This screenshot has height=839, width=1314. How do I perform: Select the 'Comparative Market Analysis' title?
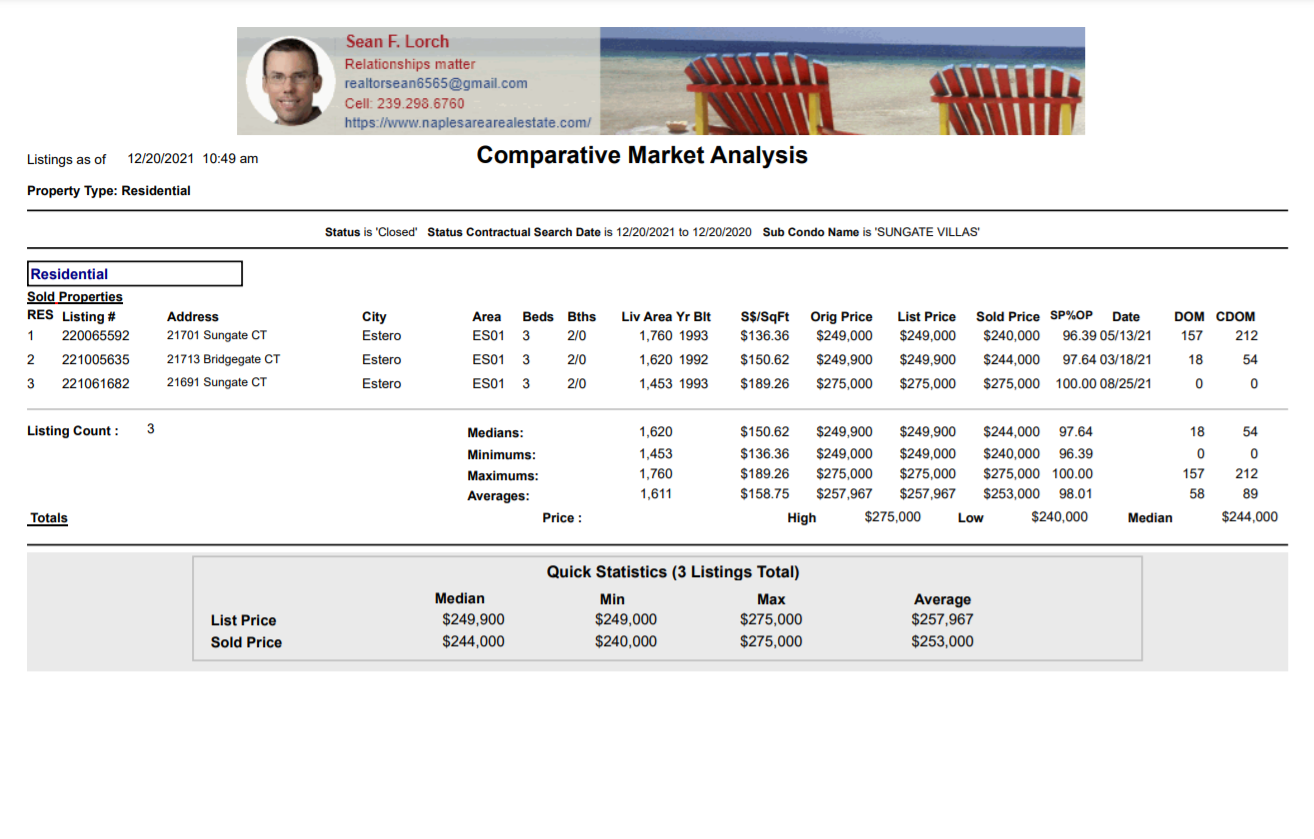(642, 155)
